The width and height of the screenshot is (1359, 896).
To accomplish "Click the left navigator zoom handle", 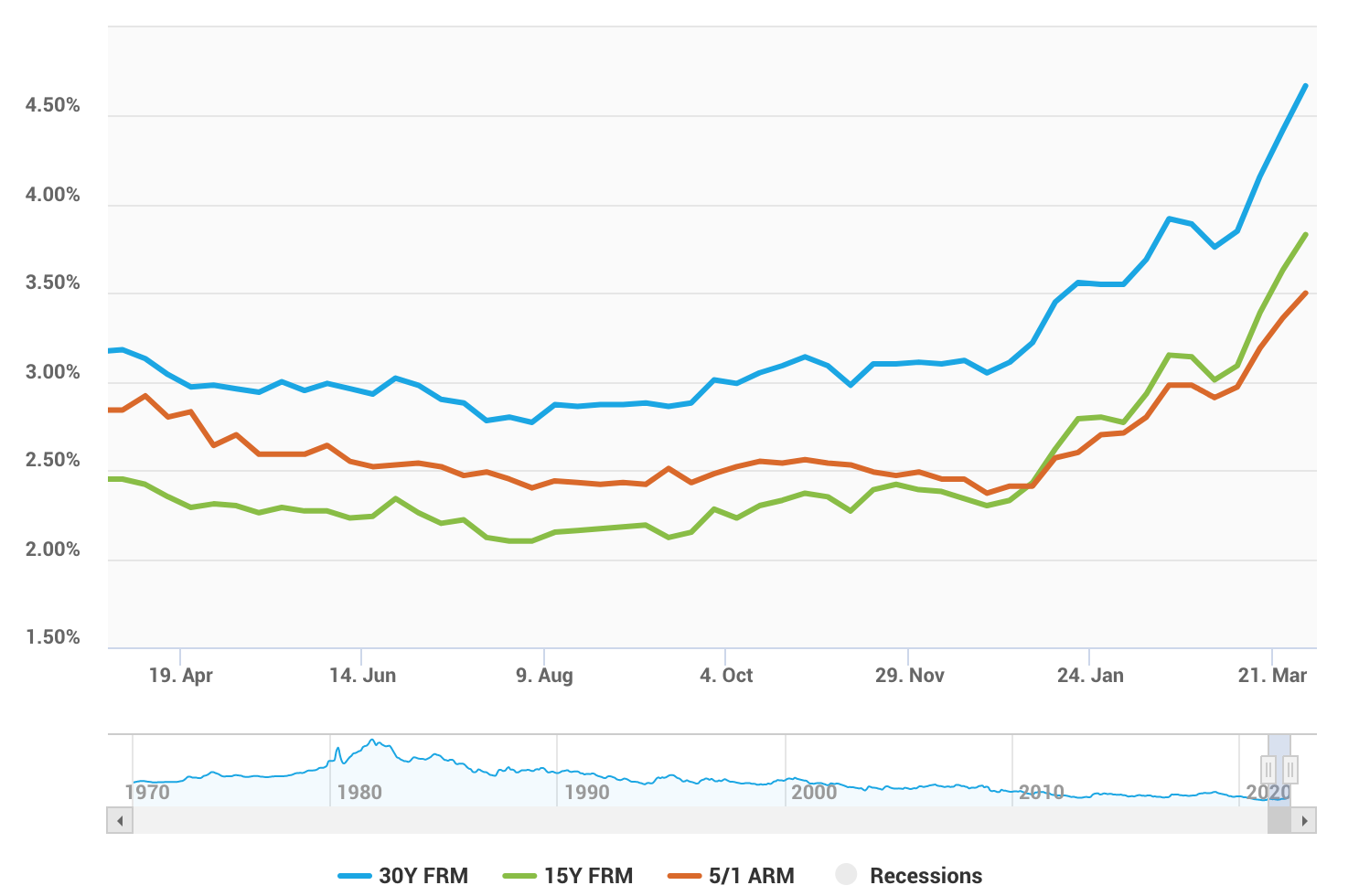I will [x=1268, y=769].
